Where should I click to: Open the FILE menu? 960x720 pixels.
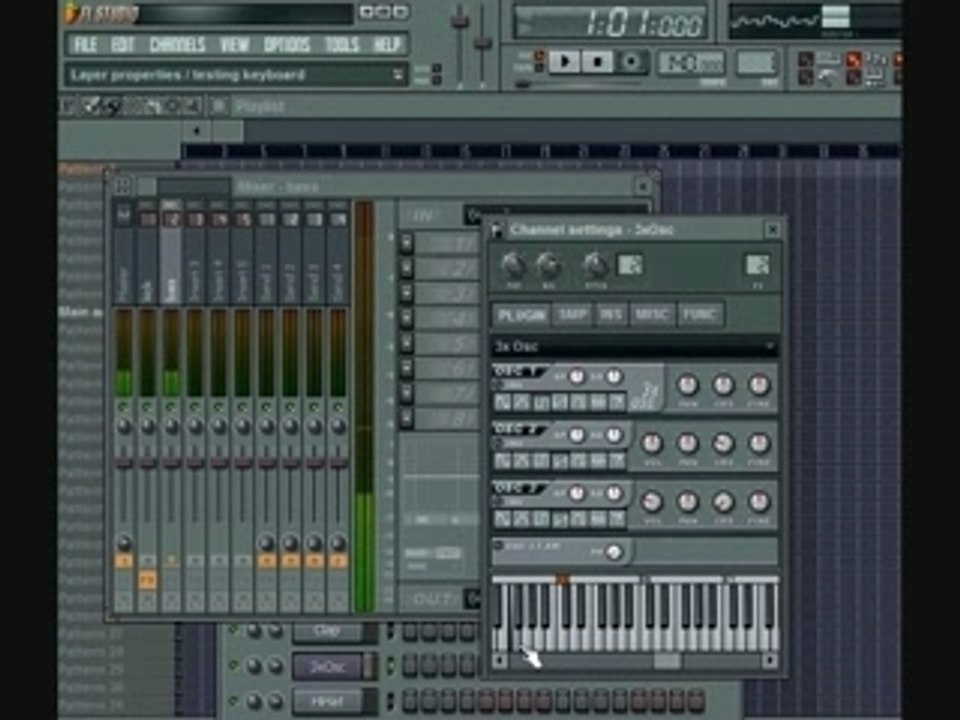[x=85, y=45]
